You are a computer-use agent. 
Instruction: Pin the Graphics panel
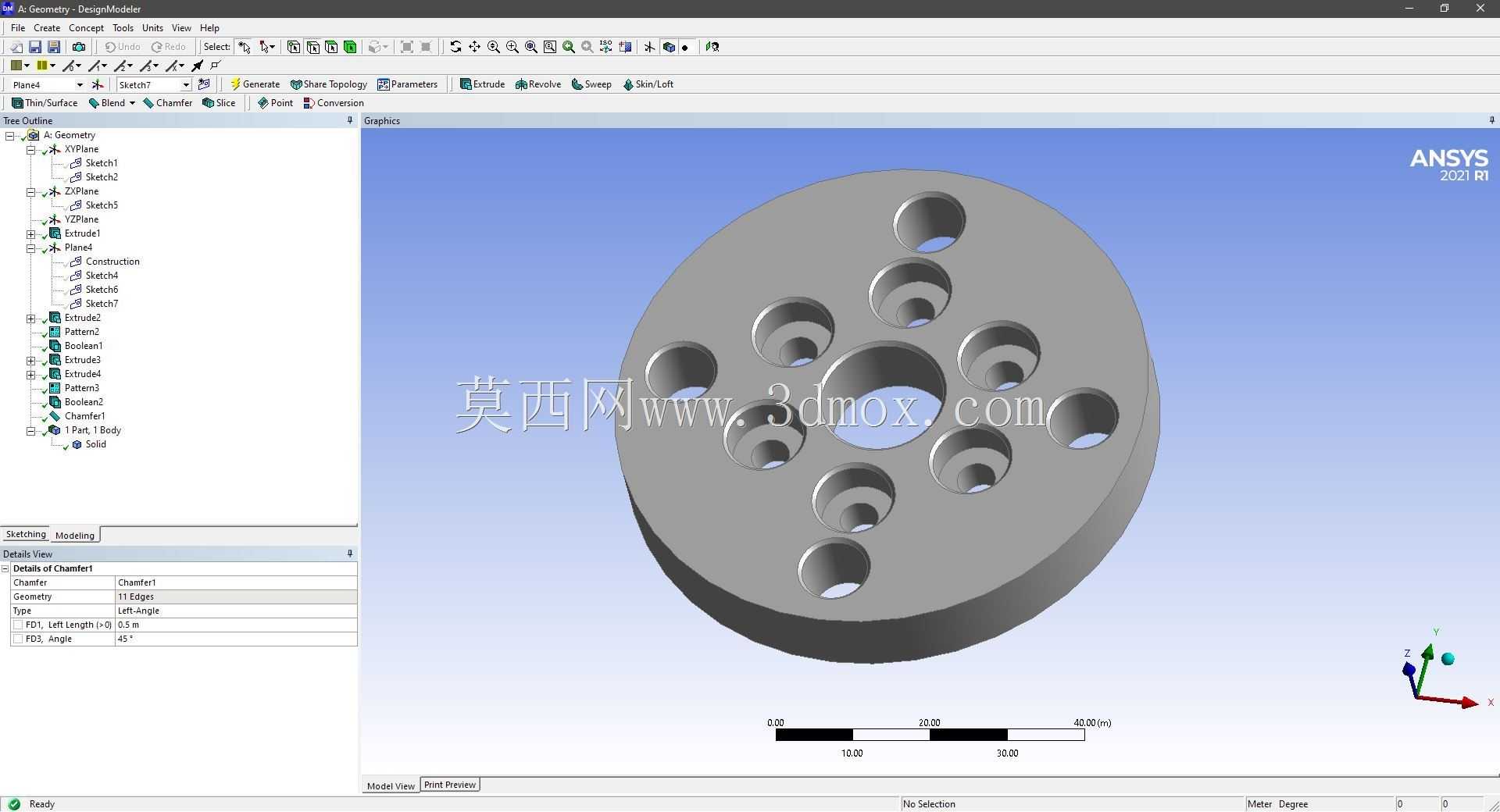click(x=1491, y=120)
